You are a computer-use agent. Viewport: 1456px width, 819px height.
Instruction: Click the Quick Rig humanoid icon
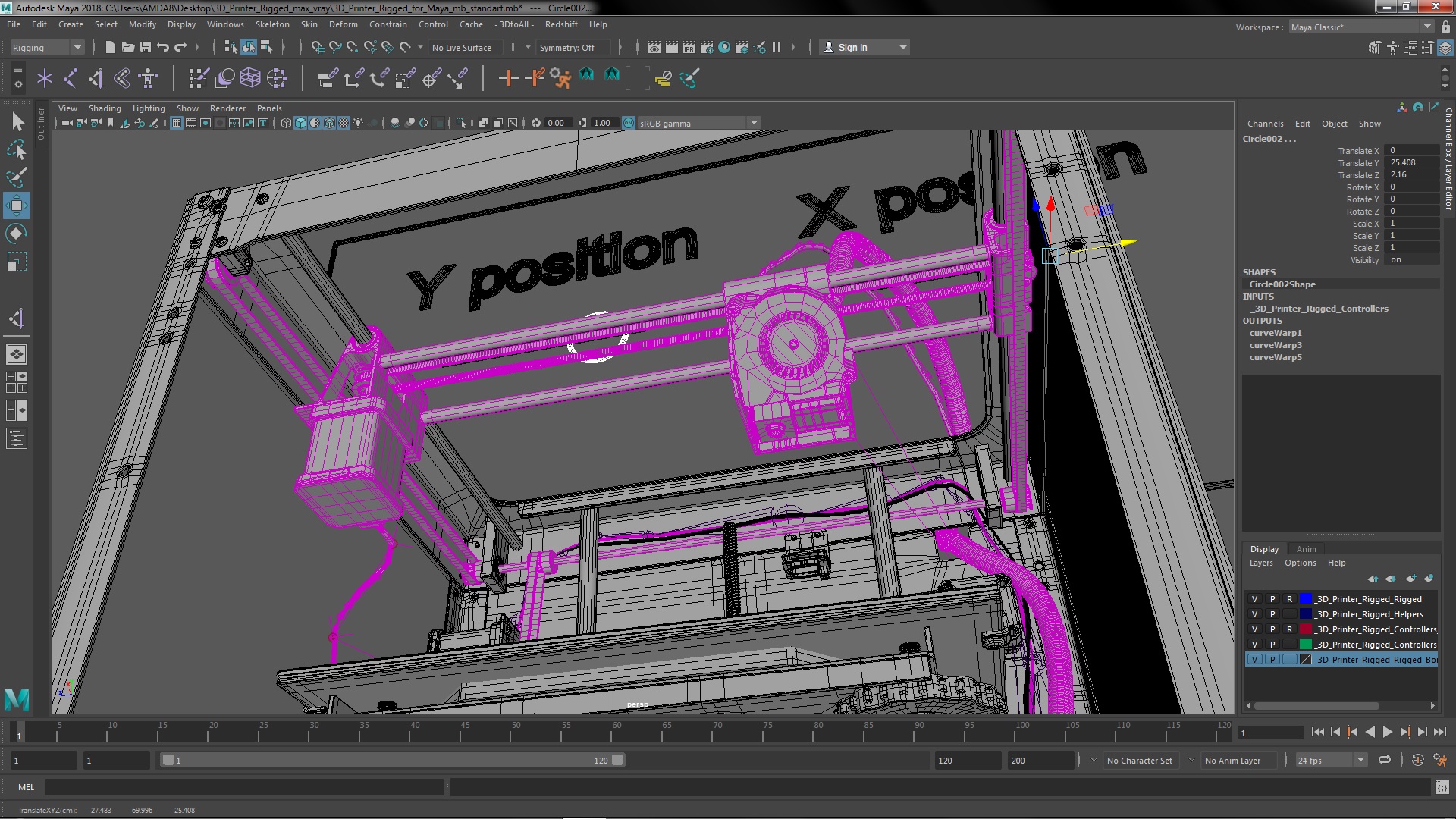pyautogui.click(x=149, y=78)
